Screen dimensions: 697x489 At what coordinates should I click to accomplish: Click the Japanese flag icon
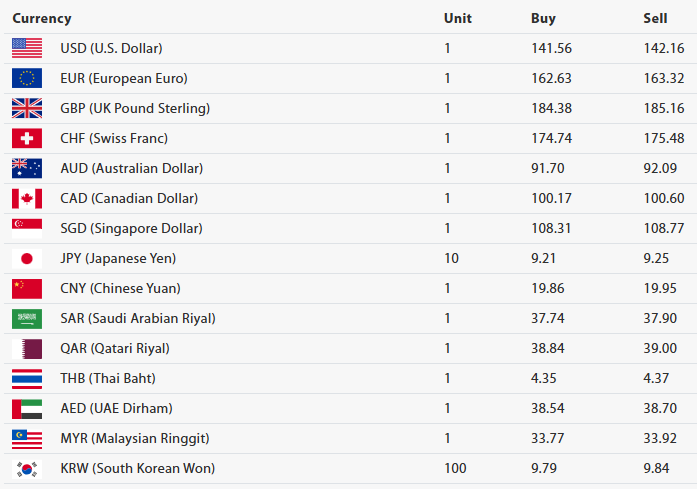[27, 258]
